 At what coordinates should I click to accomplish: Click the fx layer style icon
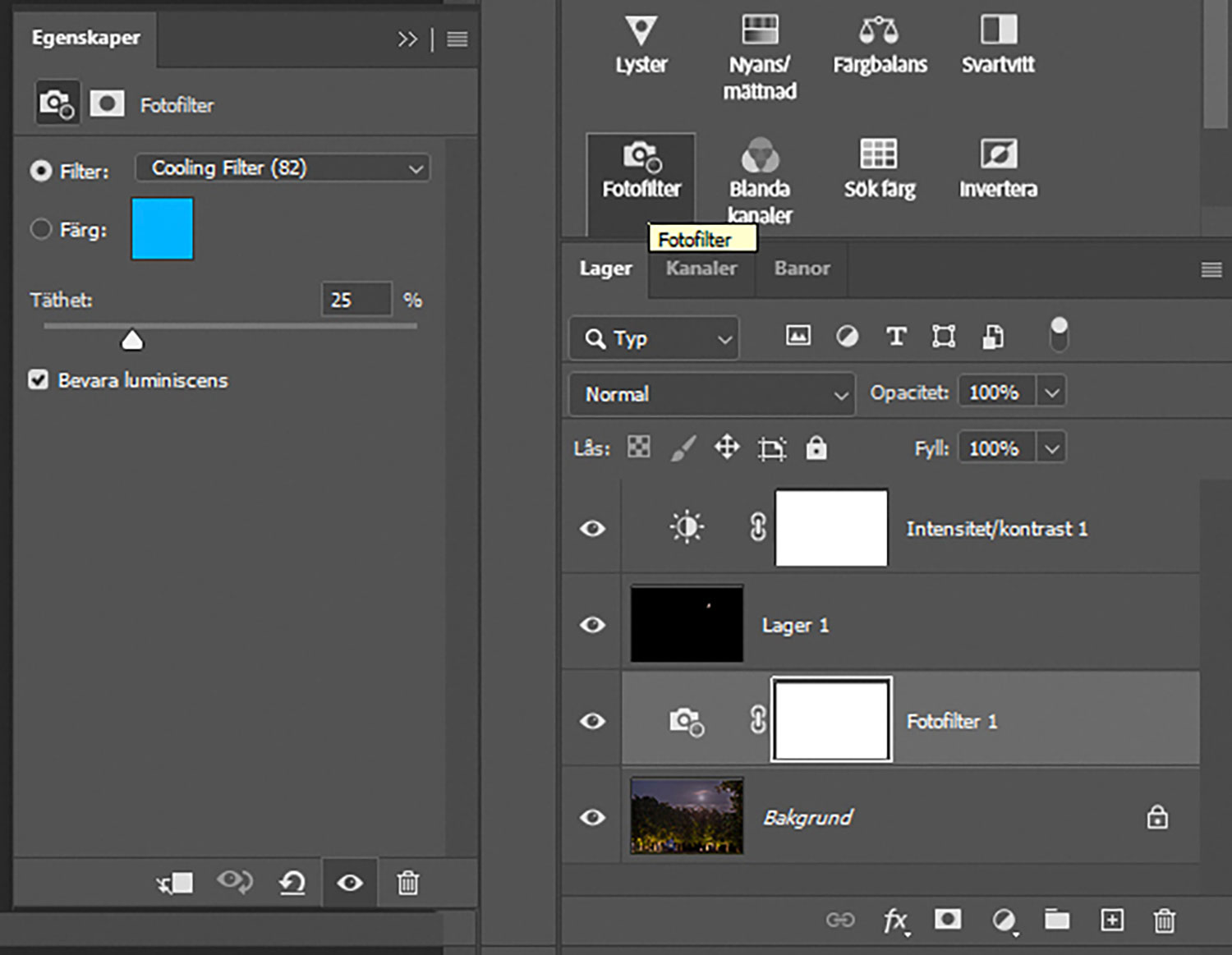(x=895, y=921)
